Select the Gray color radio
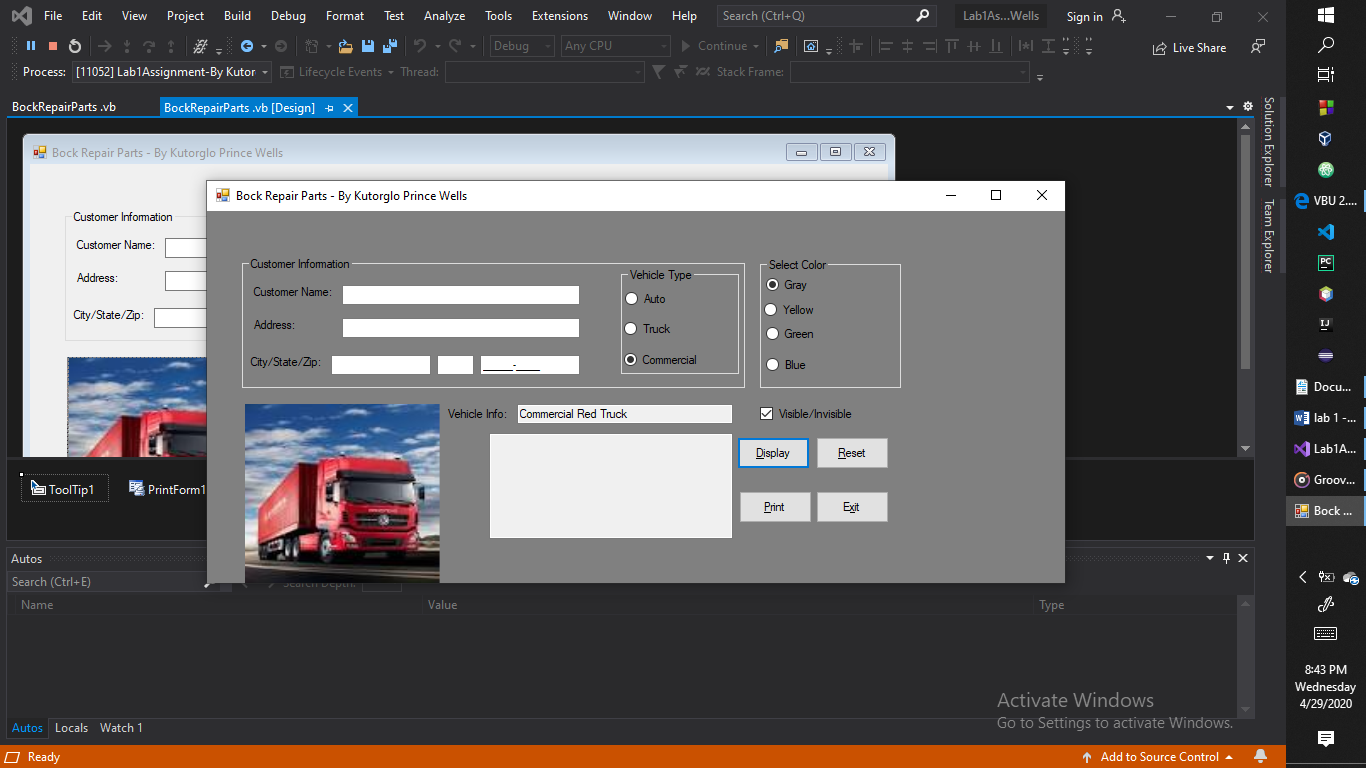 click(771, 284)
